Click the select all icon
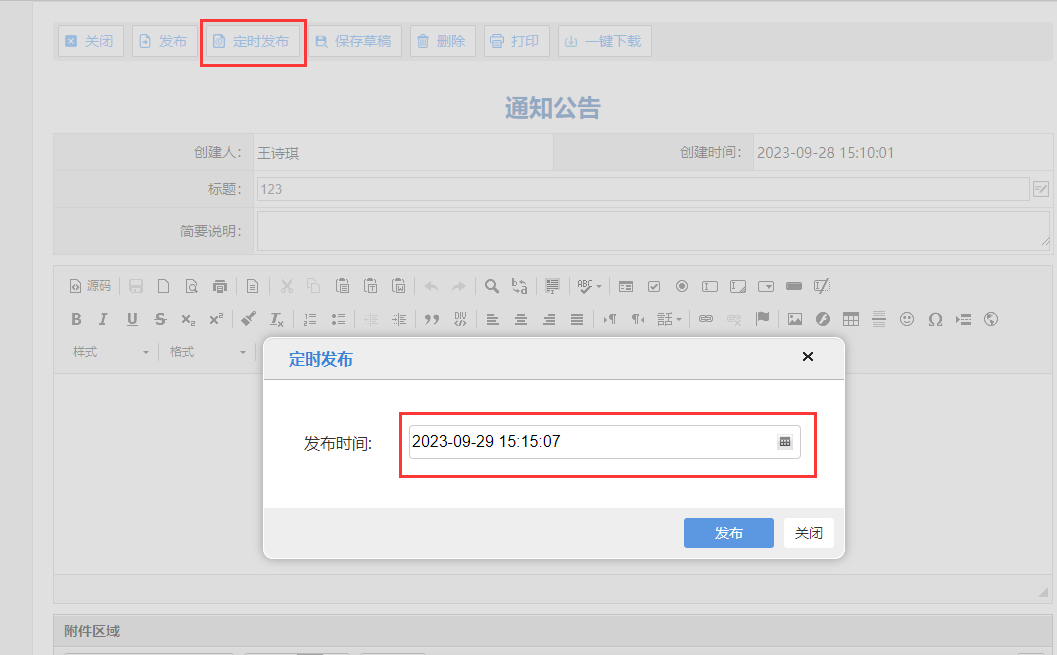Viewport: 1057px width, 655px height. (x=553, y=286)
